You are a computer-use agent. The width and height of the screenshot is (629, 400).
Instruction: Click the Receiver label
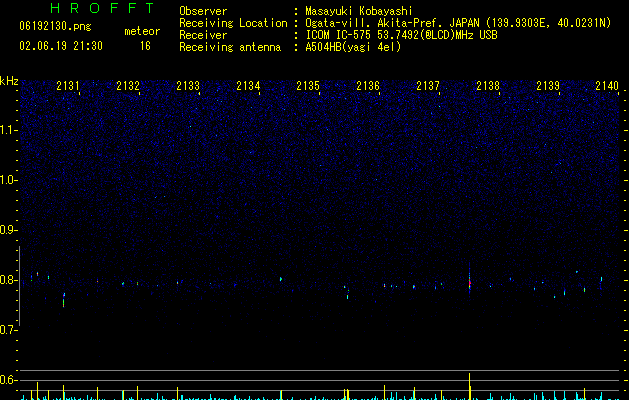203,35
